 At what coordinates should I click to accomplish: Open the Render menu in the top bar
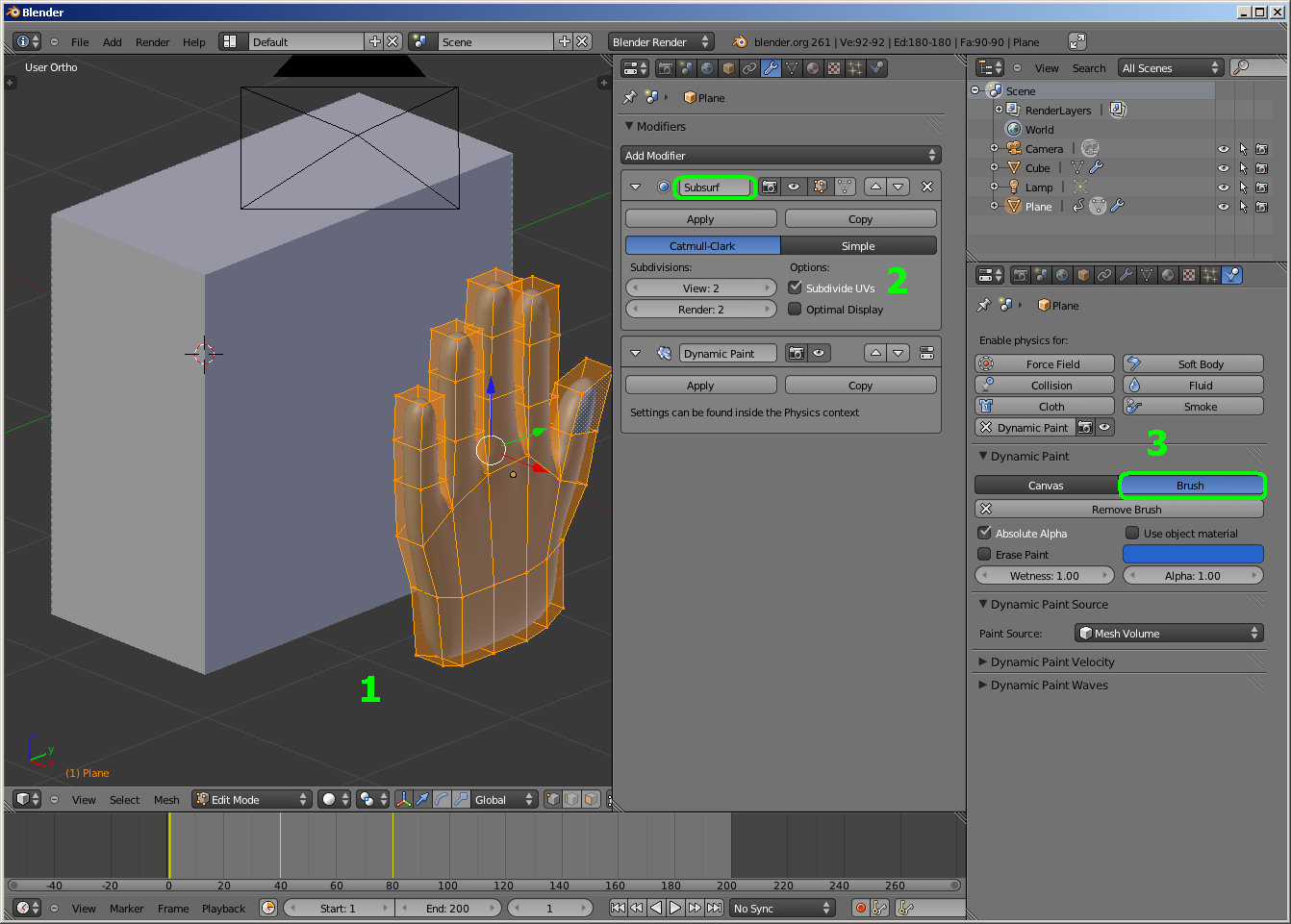[152, 42]
